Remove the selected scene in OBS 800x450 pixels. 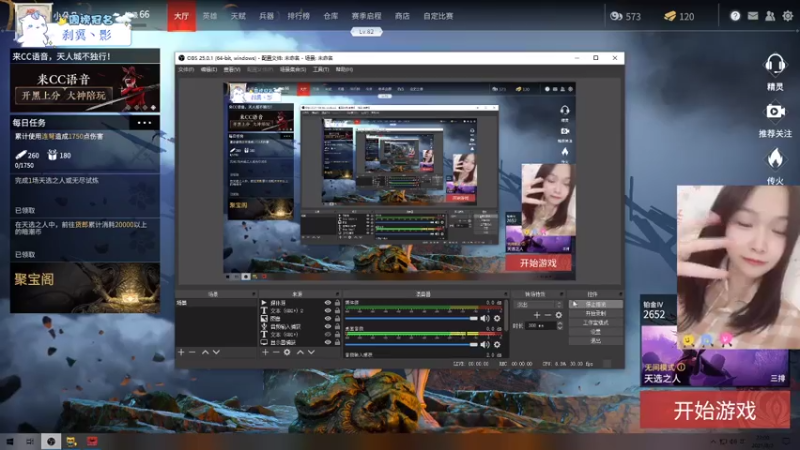tap(192, 352)
